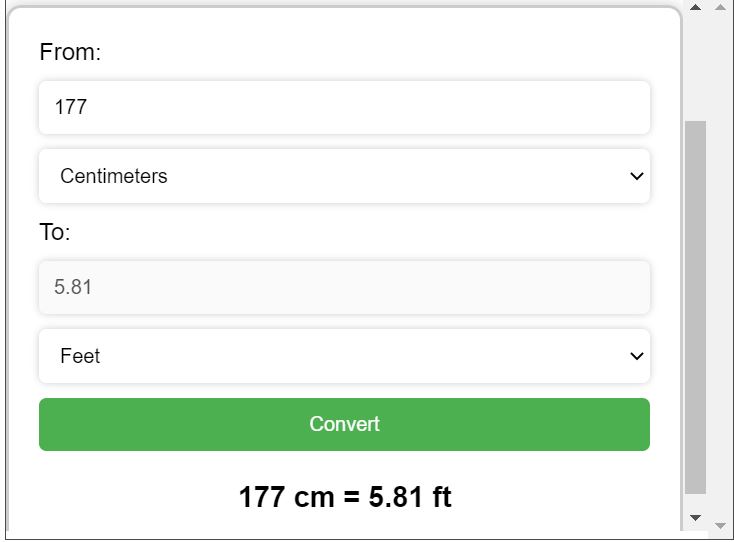This screenshot has width=734, height=542.
Task: Click the "Feet" text in the unit selector
Action: click(80, 357)
